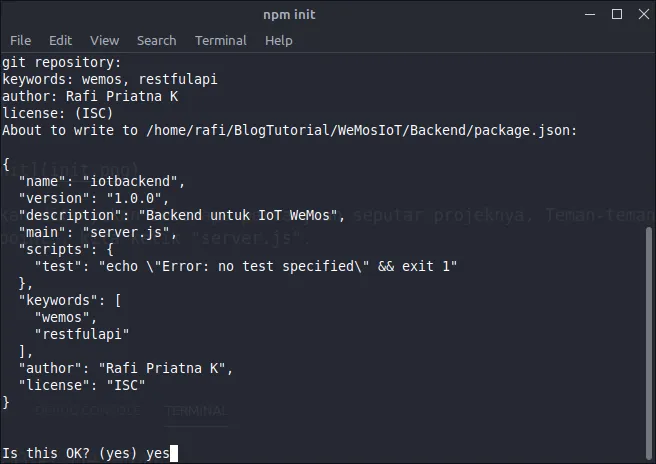Screen dimensions: 656x464
Task: Click the "version": "1.0.0" line
Action: tap(98, 197)
